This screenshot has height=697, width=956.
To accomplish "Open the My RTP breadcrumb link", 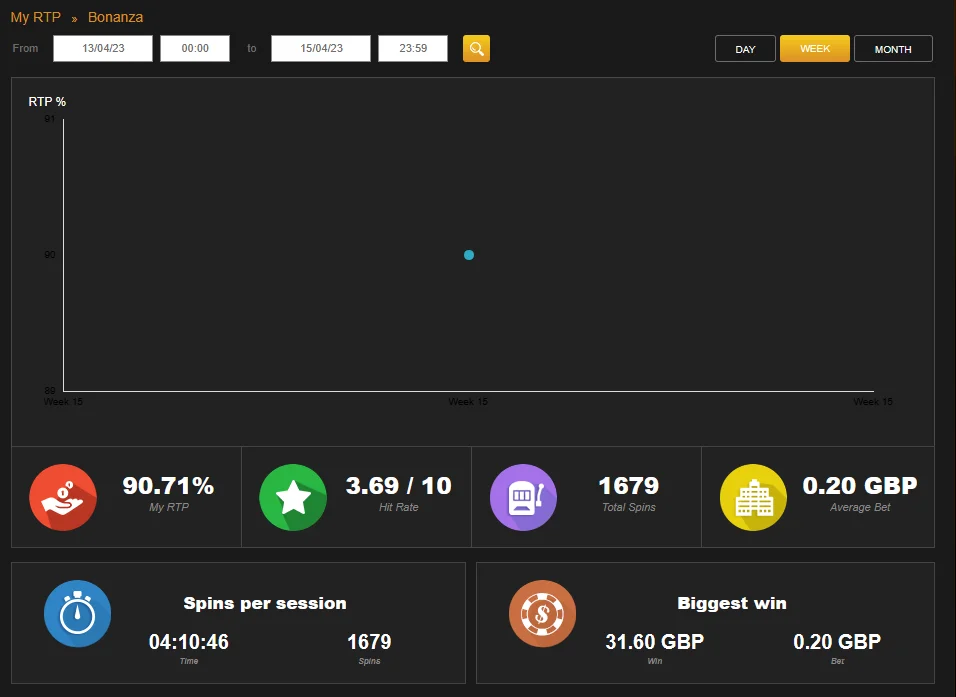I will click(35, 17).
